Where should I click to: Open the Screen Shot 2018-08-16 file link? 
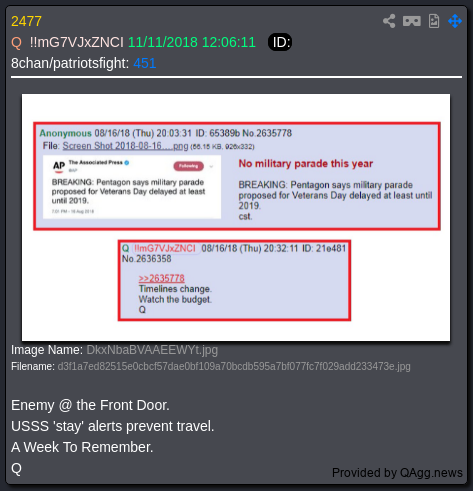pyautogui.click(x=125, y=146)
